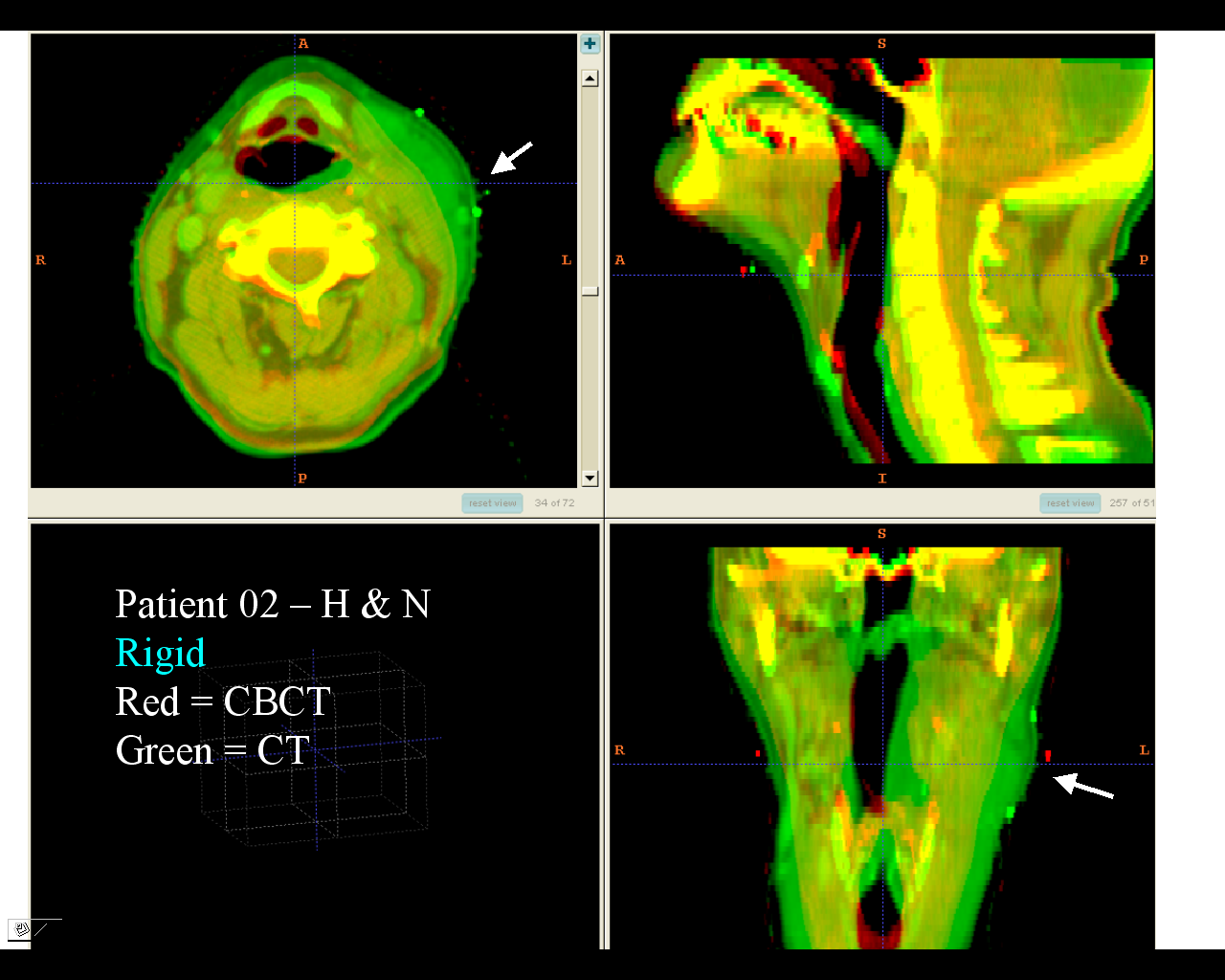
Task: Click the cyan 'Rigid' label
Action: pyautogui.click(x=160, y=653)
